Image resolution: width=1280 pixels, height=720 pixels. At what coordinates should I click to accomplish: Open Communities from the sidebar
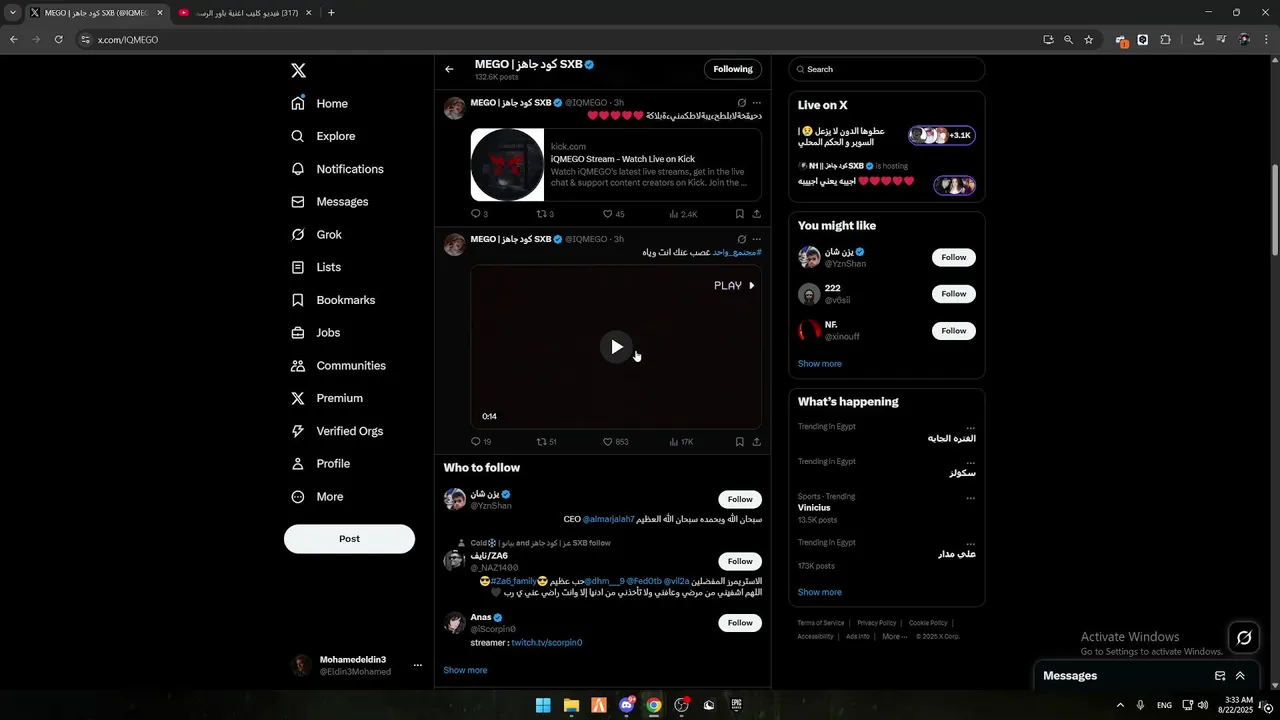click(338, 366)
